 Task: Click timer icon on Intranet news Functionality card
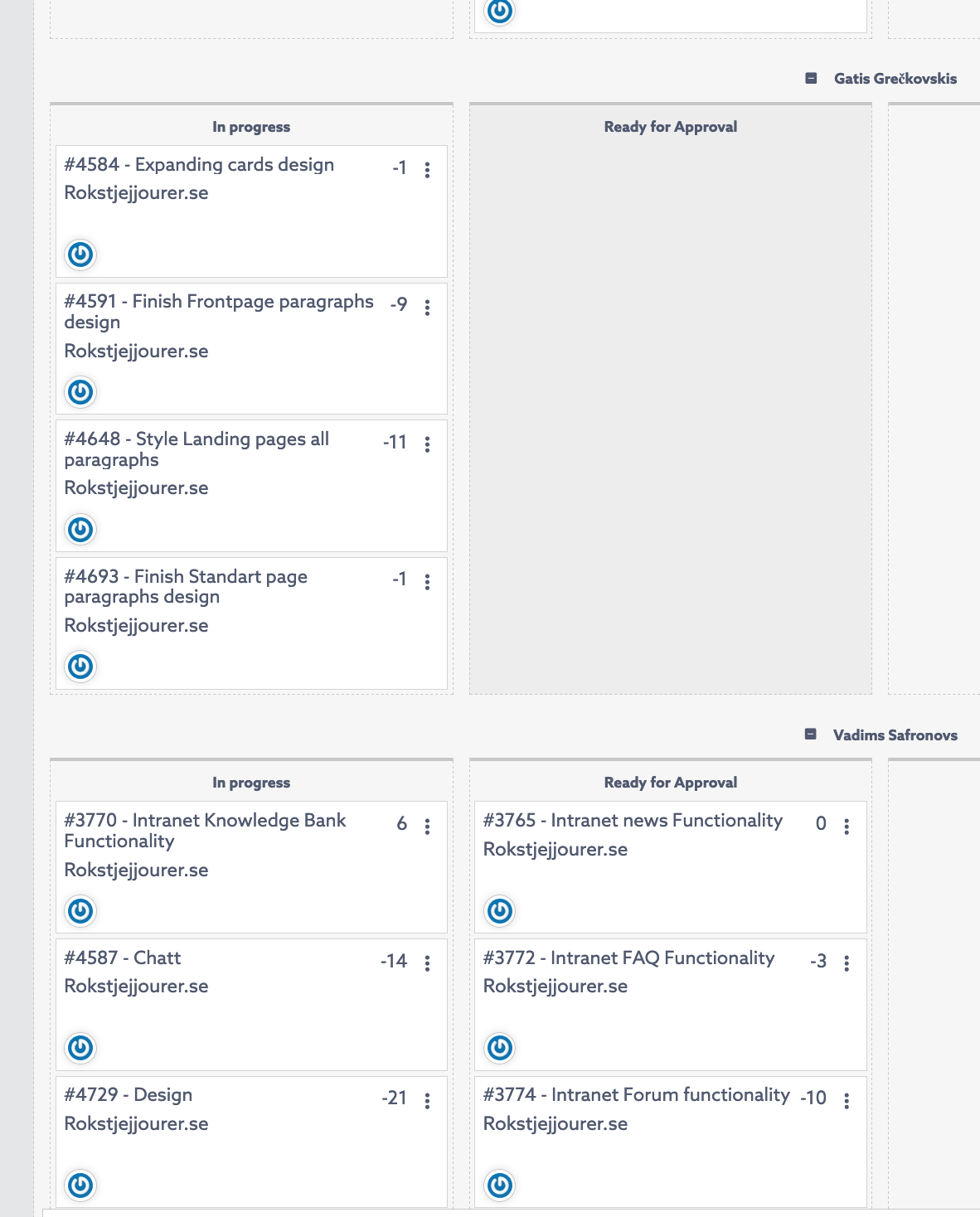coord(500,911)
